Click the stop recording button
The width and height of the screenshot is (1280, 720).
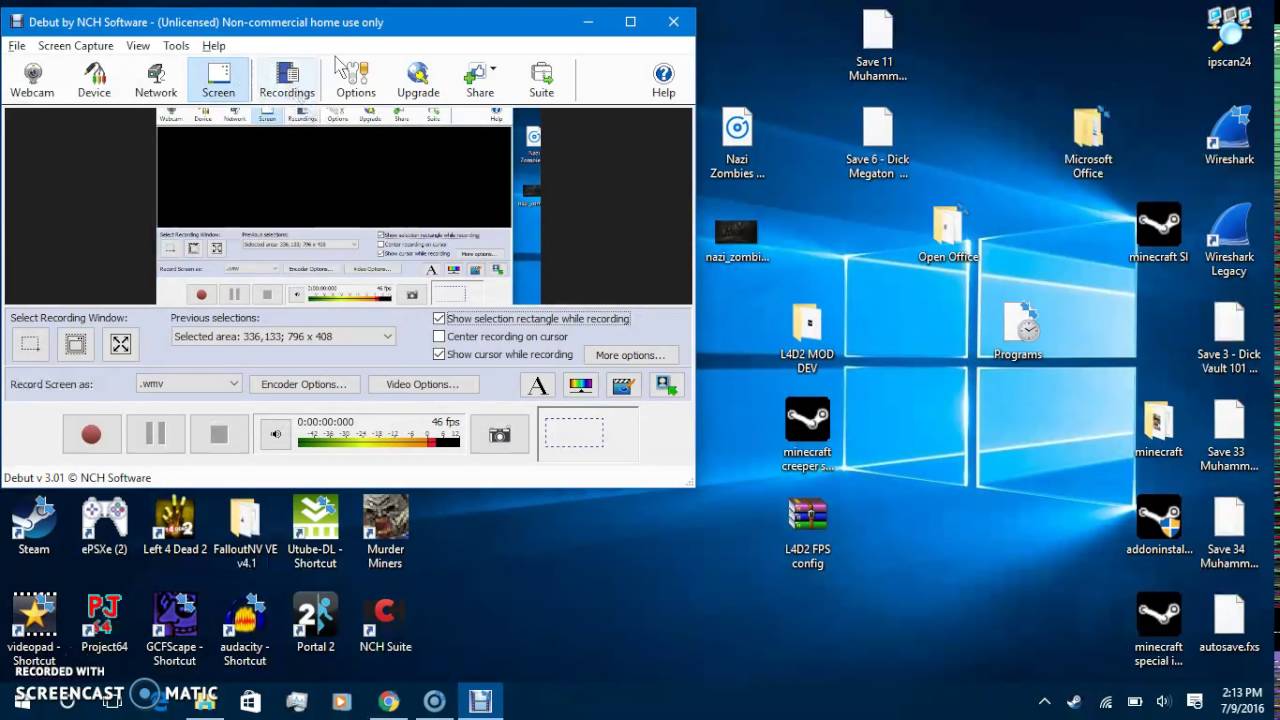click(x=219, y=434)
